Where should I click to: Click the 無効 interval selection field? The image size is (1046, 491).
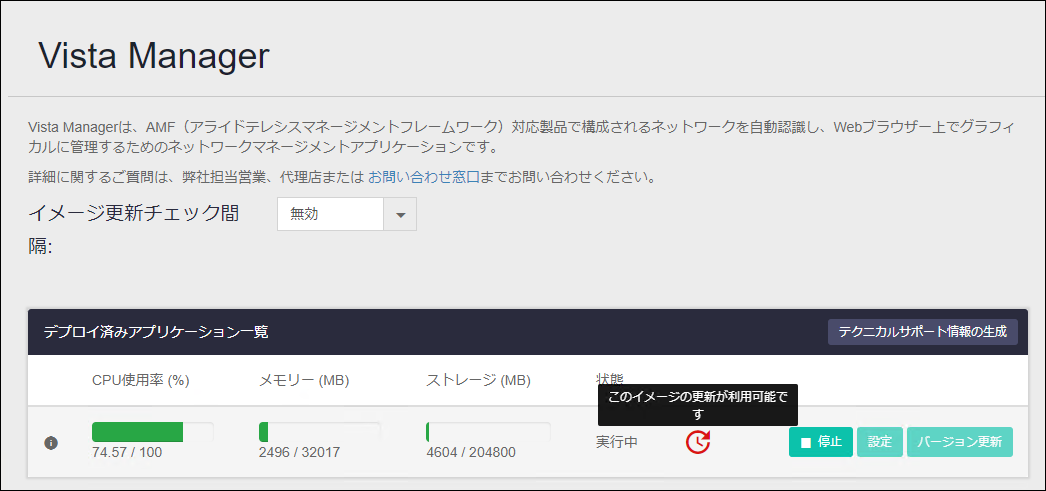point(331,214)
